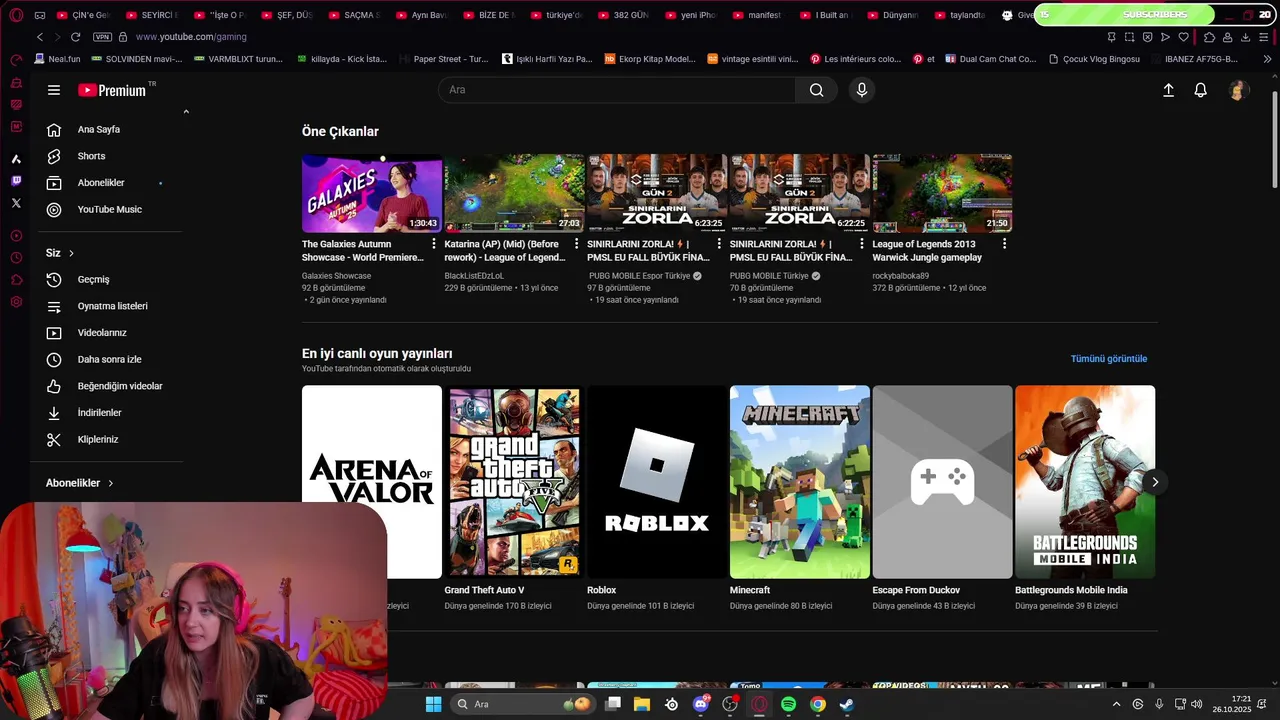Open Beğendiğim videolar list
1280x720 pixels.
point(120,386)
